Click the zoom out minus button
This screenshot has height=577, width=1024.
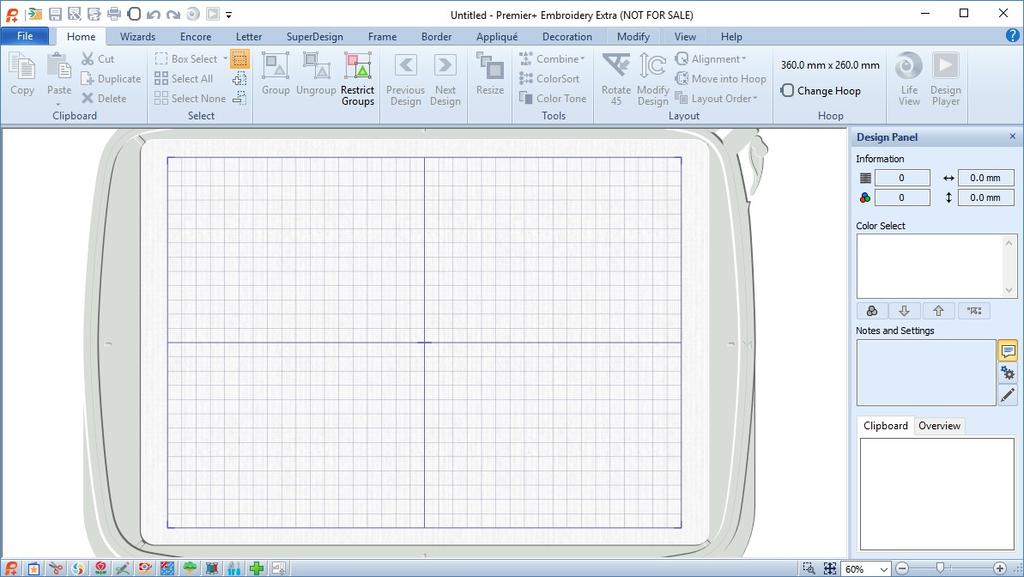902,569
